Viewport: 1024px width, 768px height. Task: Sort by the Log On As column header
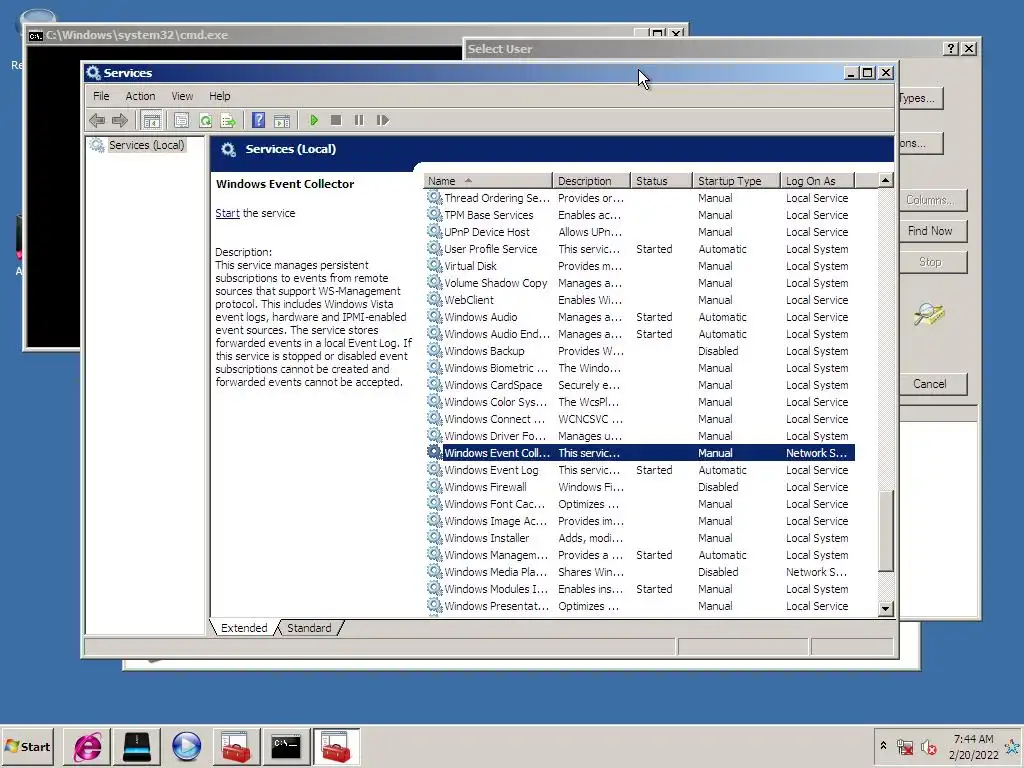[818, 181]
